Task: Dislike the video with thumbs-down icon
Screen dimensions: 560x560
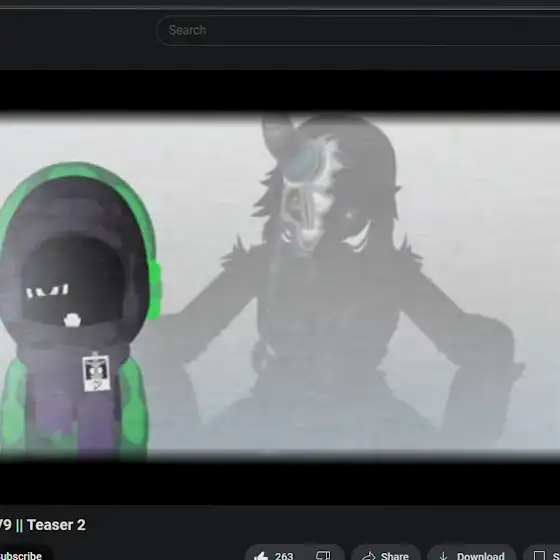Action: click(x=324, y=555)
